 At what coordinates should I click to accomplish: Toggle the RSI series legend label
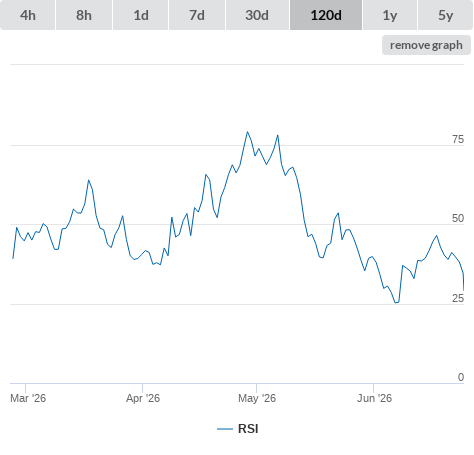(248, 429)
